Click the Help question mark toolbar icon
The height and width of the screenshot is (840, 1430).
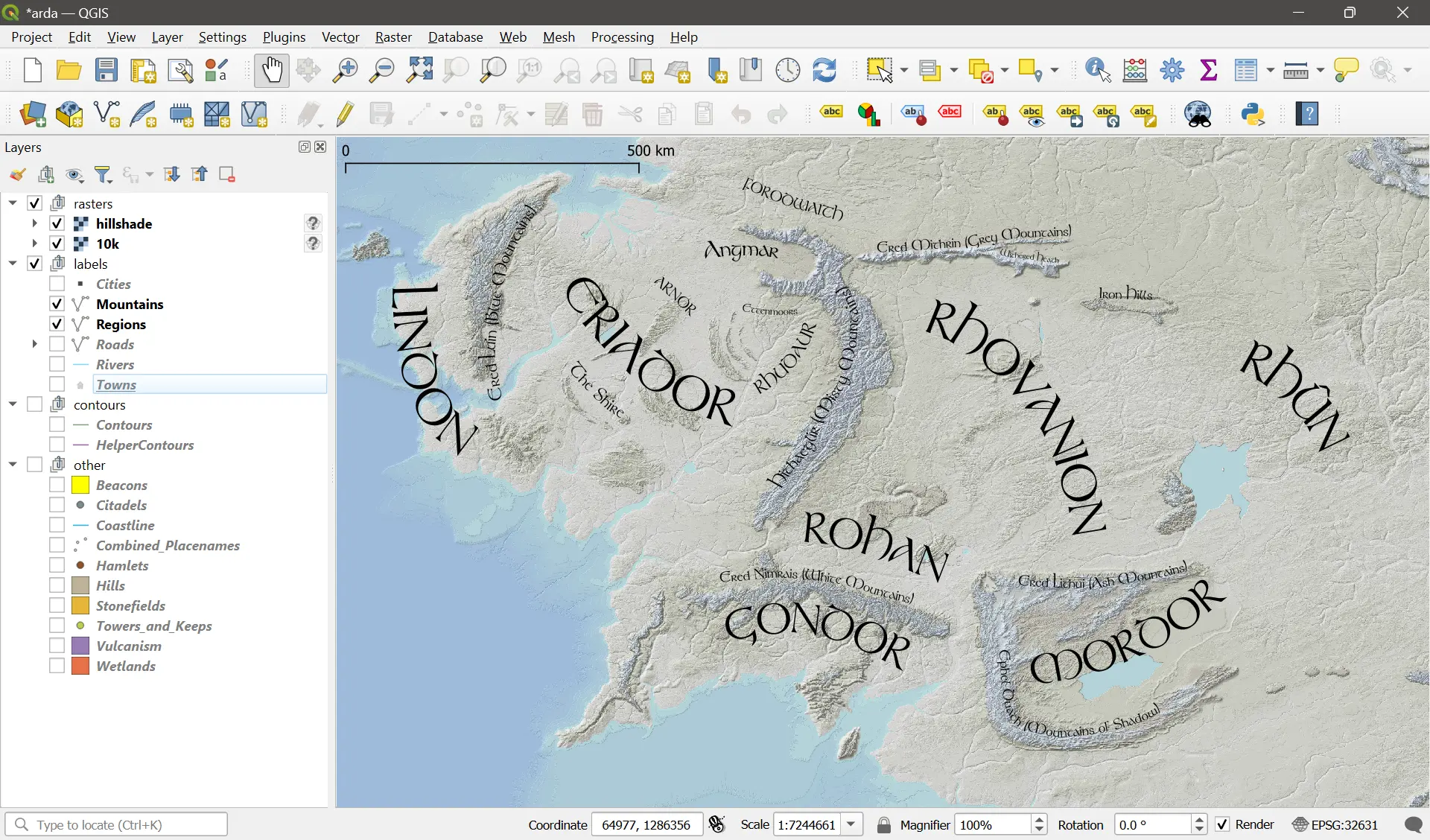click(1308, 115)
